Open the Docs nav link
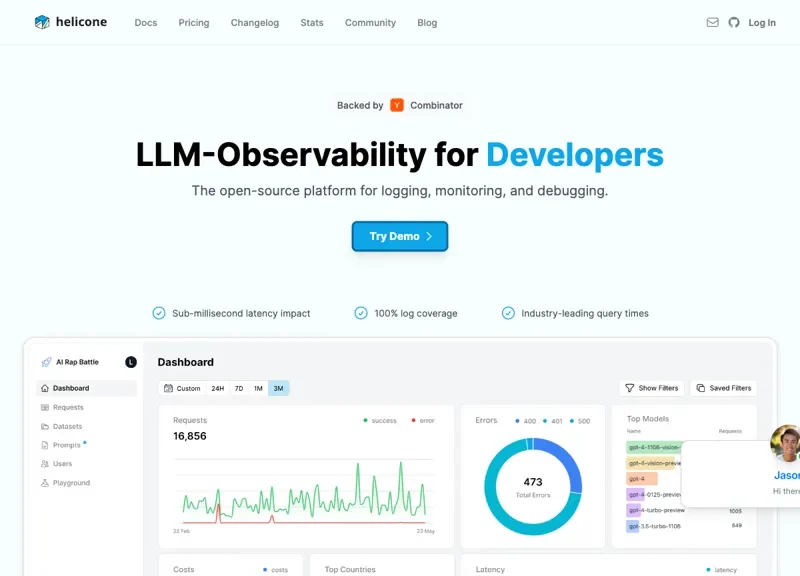800x576 pixels. (x=146, y=22)
